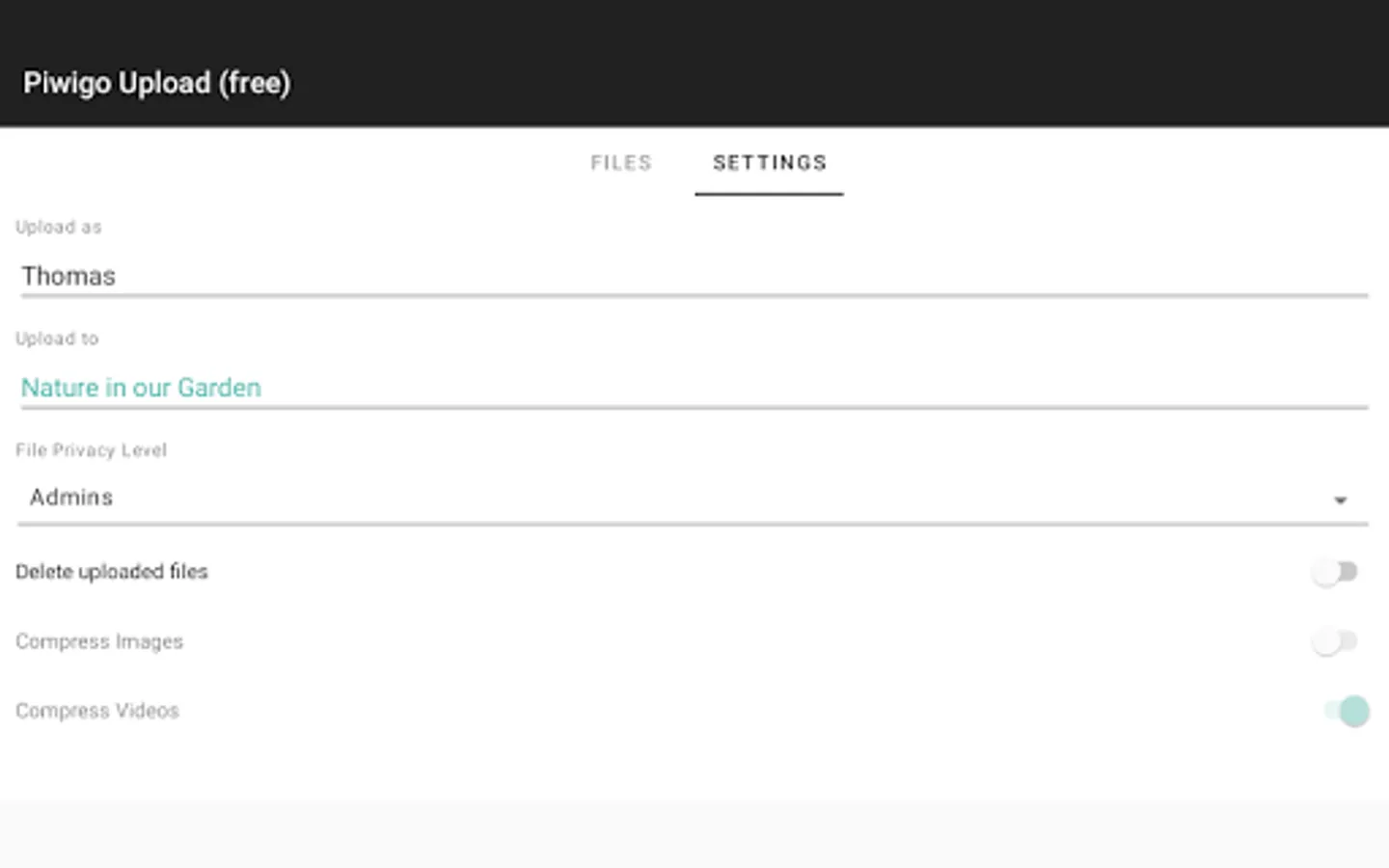Click the Piwigo Upload (free) title
This screenshot has width=1389, height=868.
coord(156,83)
